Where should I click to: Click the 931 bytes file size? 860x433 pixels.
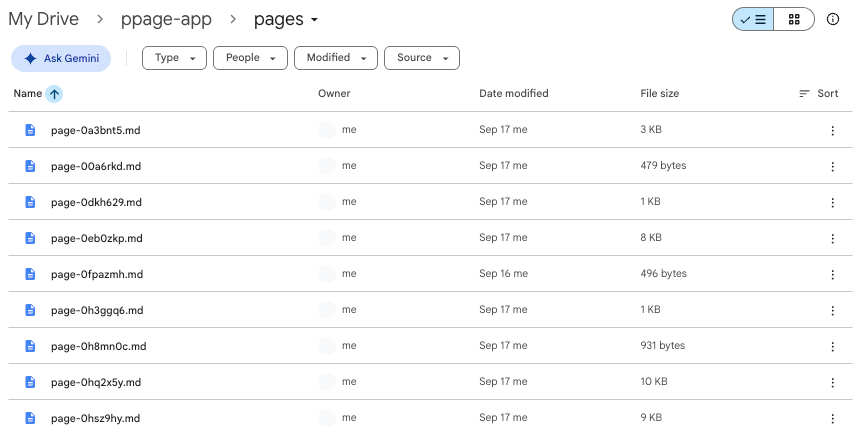tap(663, 346)
